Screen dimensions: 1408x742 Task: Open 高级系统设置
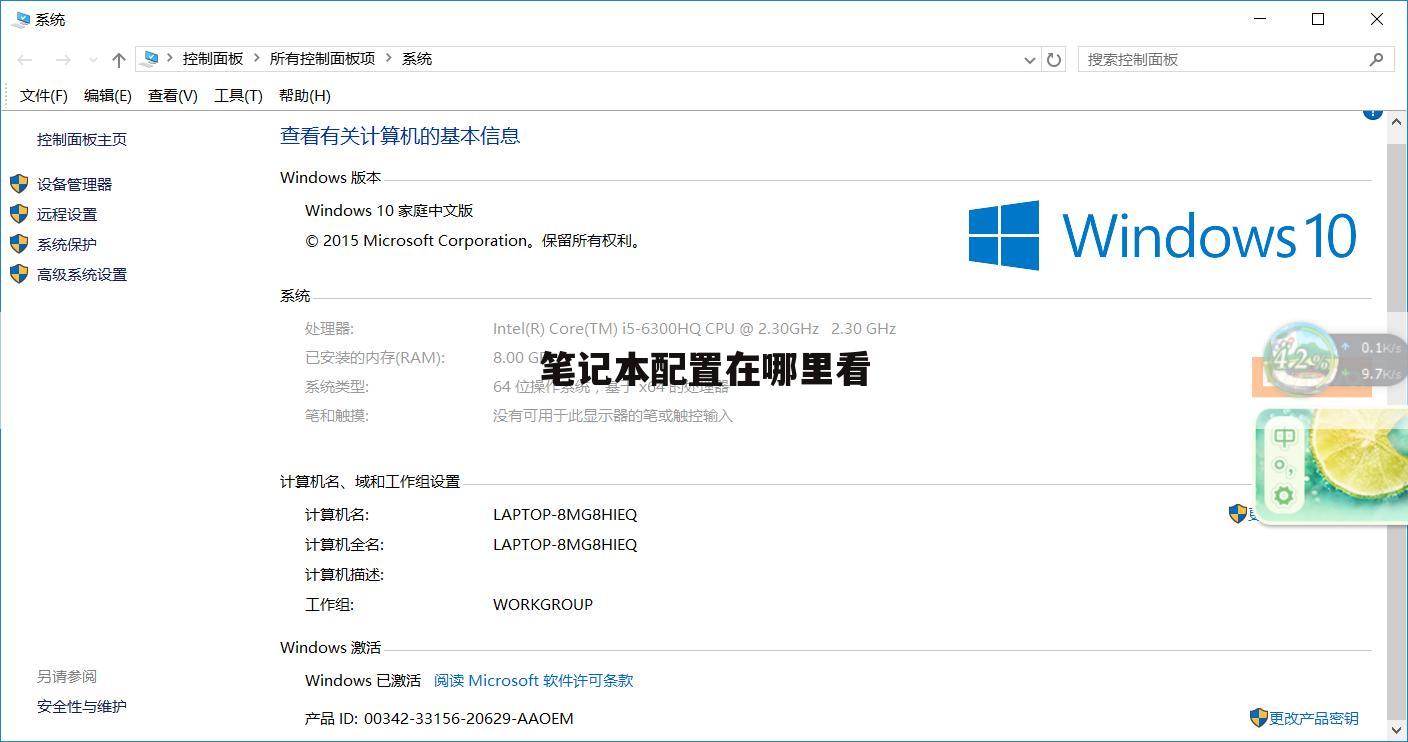82,274
